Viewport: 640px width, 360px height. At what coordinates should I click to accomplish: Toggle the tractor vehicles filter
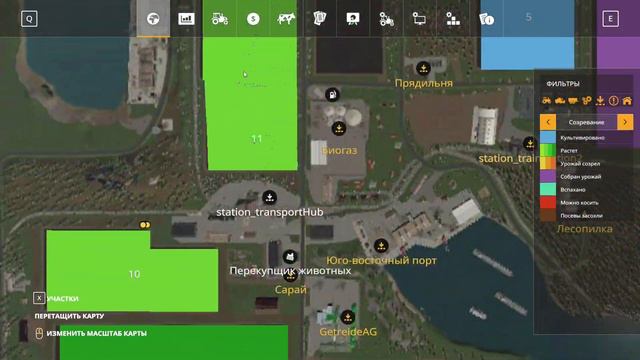(546, 100)
